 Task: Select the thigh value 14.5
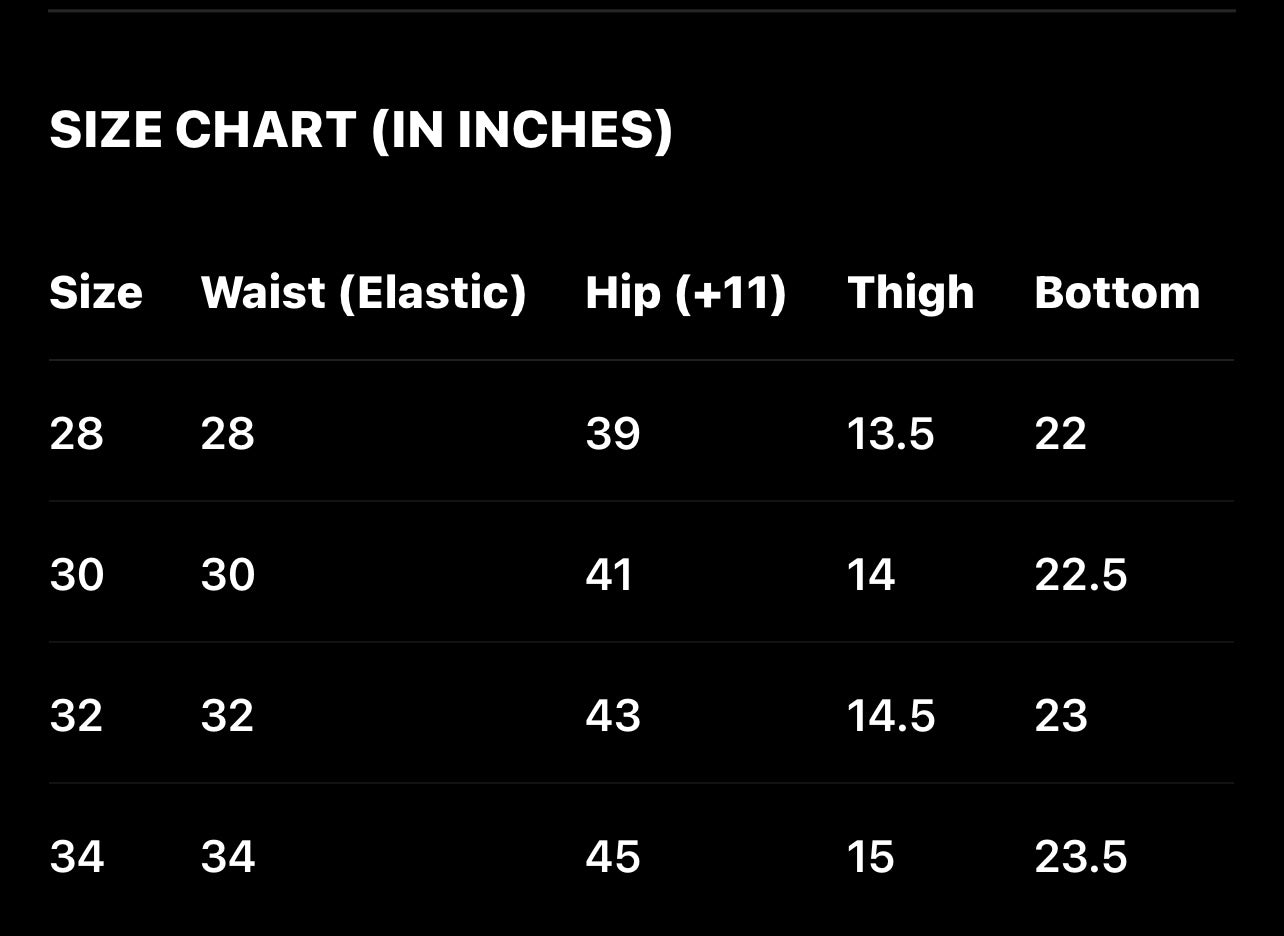(890, 716)
